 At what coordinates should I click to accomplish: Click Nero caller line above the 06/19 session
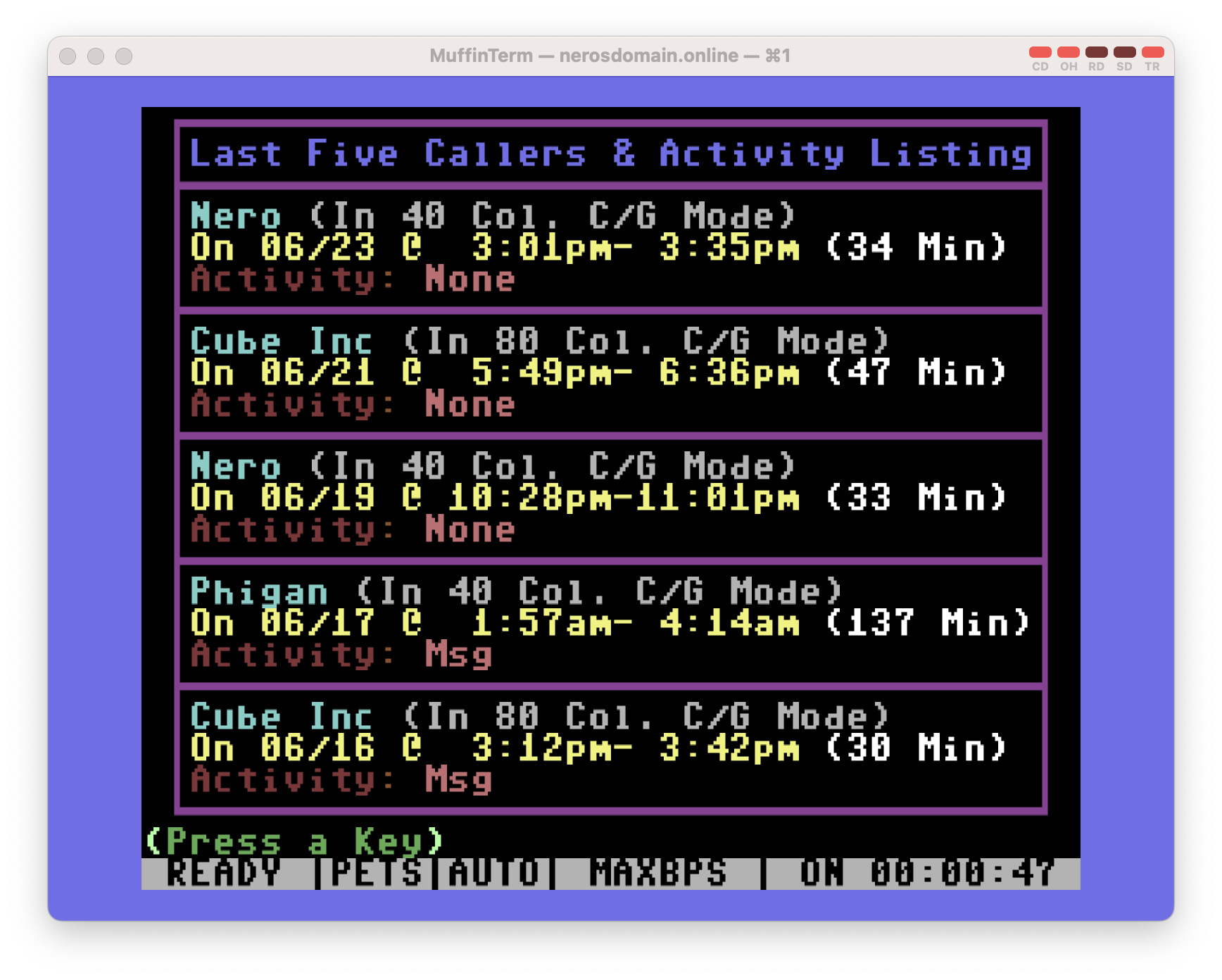[x=493, y=466]
